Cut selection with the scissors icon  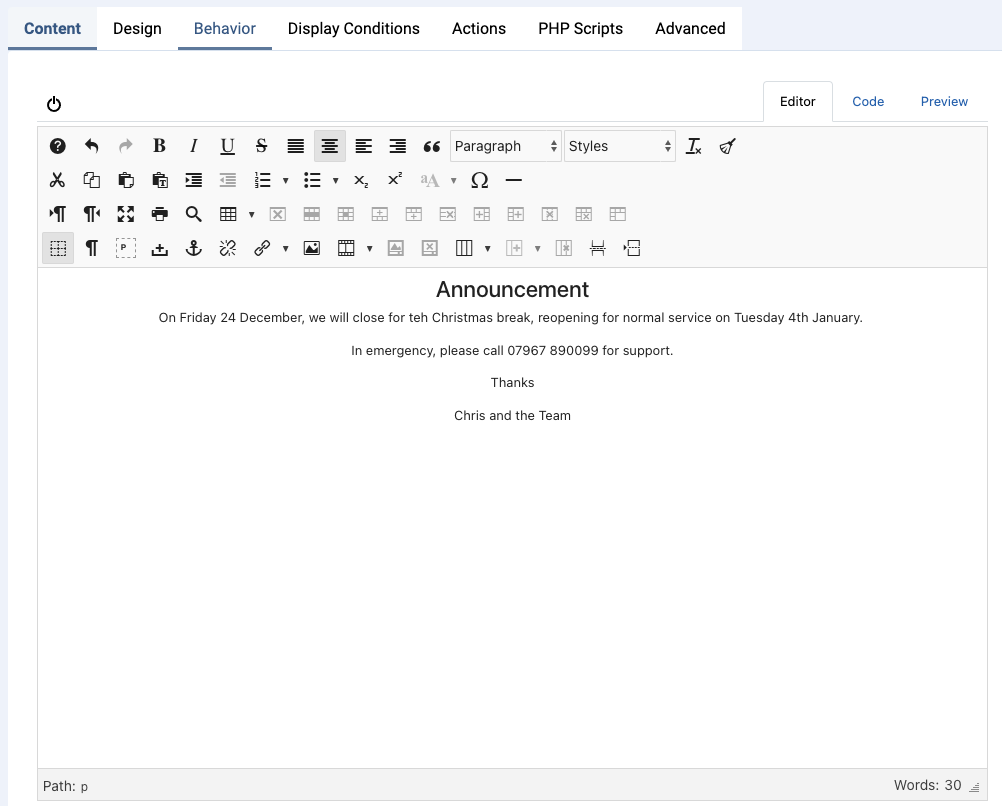pos(57,180)
